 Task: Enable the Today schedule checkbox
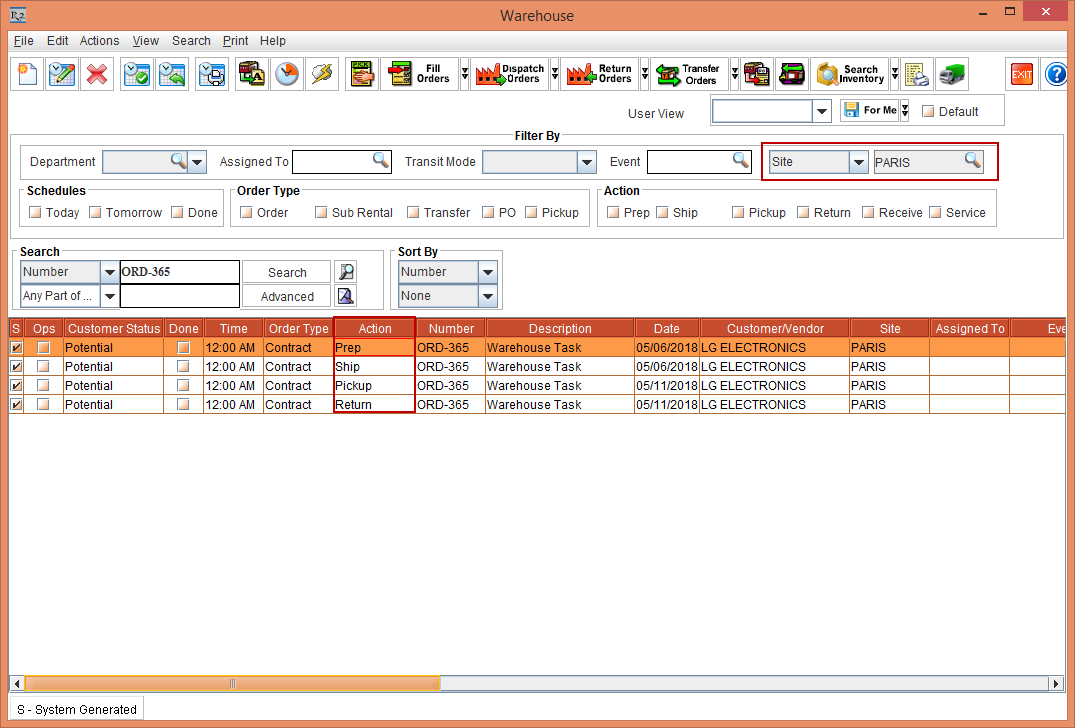[x=36, y=213]
